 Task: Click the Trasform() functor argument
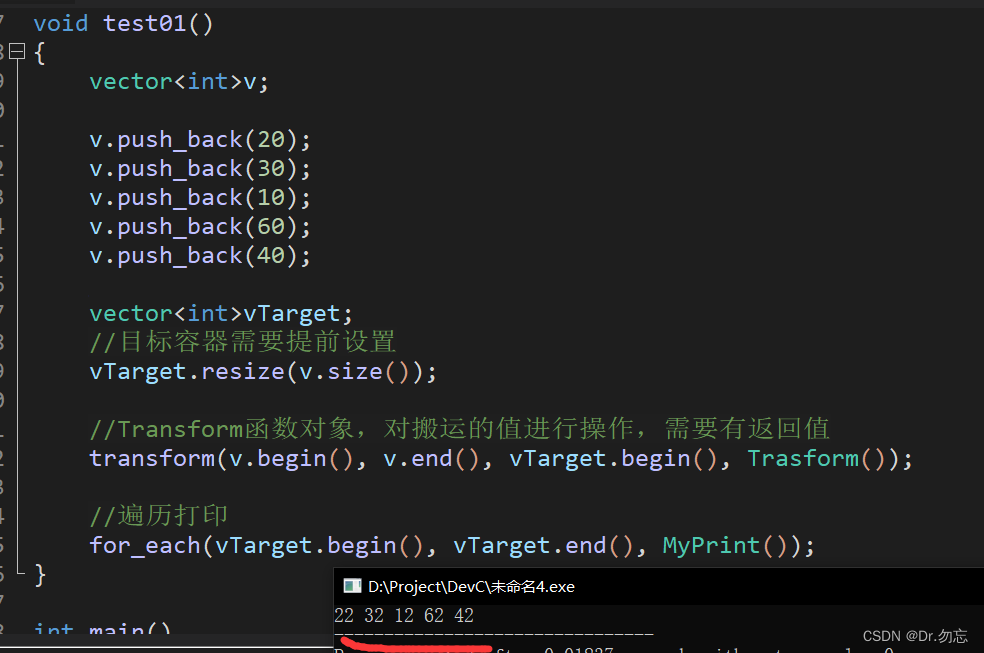pos(816,459)
